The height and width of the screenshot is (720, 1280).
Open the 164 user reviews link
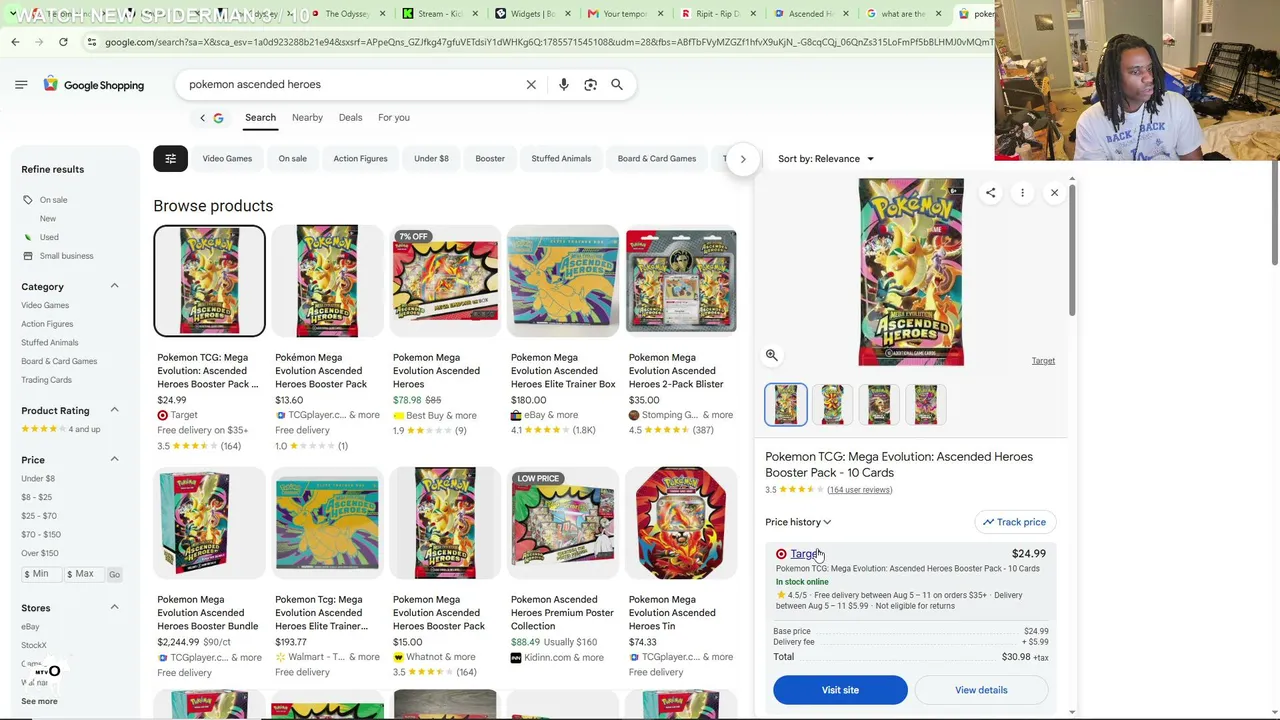859,490
